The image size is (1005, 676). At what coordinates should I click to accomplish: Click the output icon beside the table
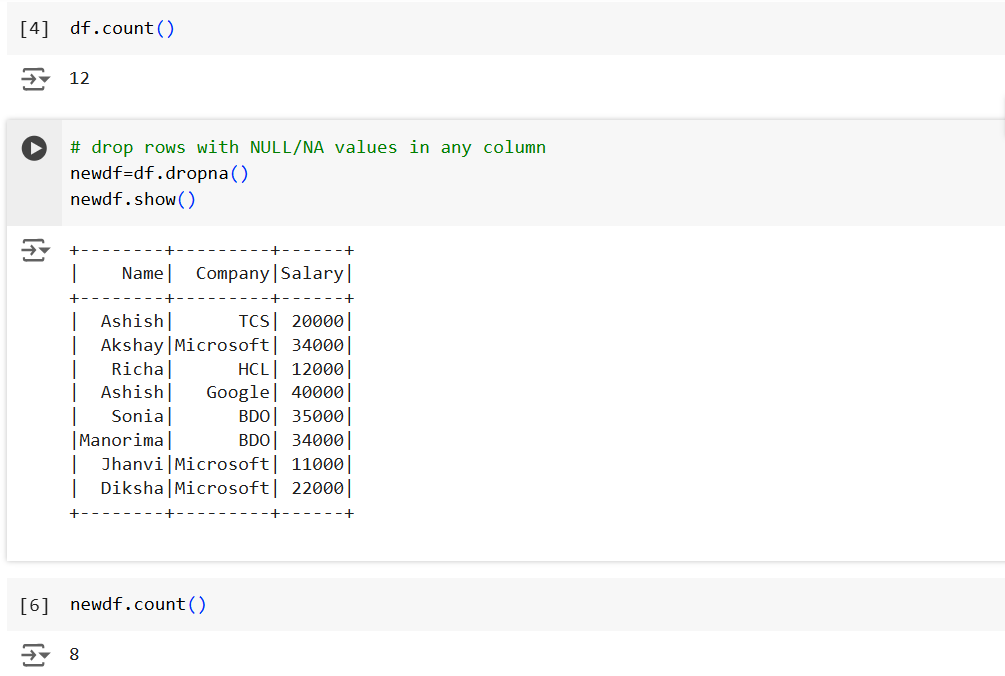coord(34,250)
